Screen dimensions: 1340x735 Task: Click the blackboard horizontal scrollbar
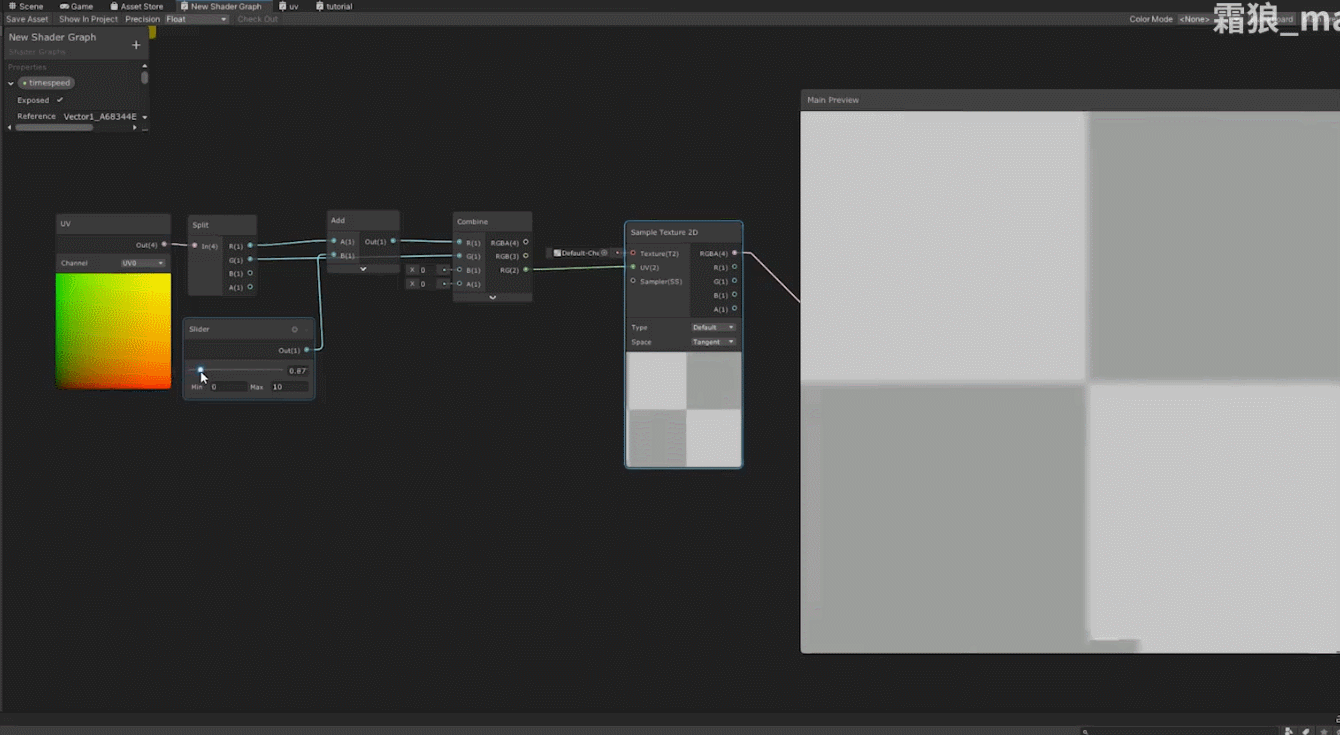[54, 128]
